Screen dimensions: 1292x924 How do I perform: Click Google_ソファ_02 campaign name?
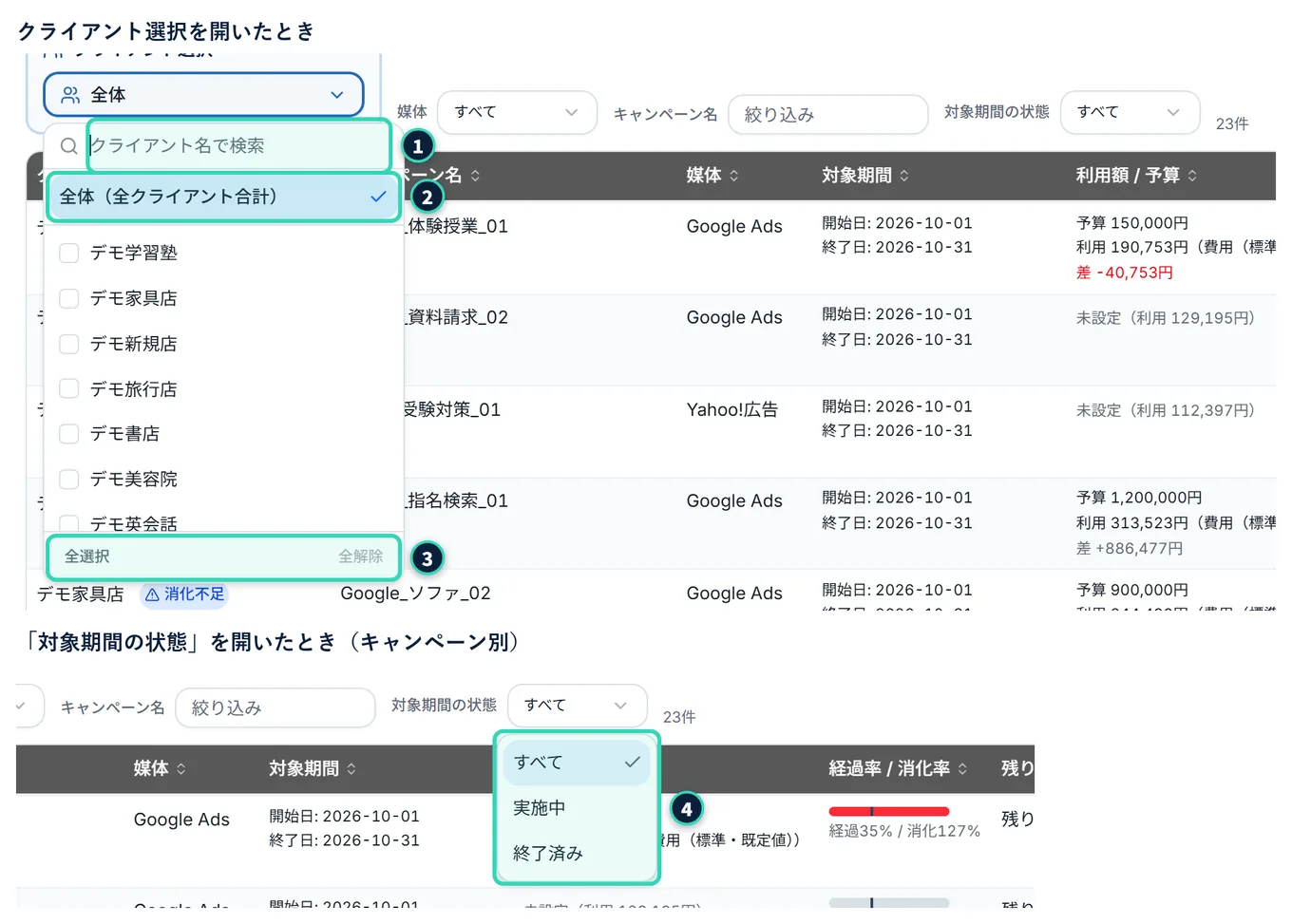(415, 594)
